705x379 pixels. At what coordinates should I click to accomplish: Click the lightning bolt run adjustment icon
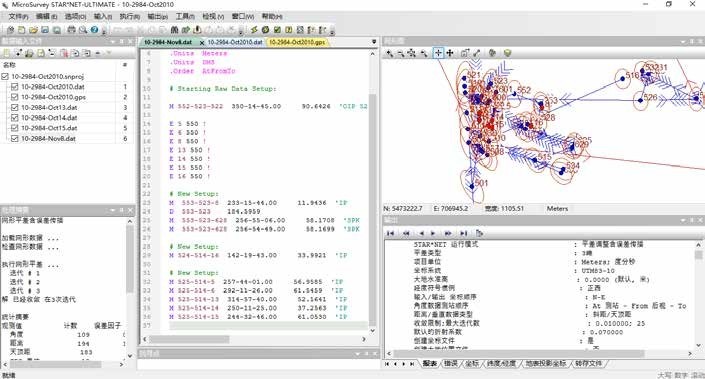(x=254, y=30)
